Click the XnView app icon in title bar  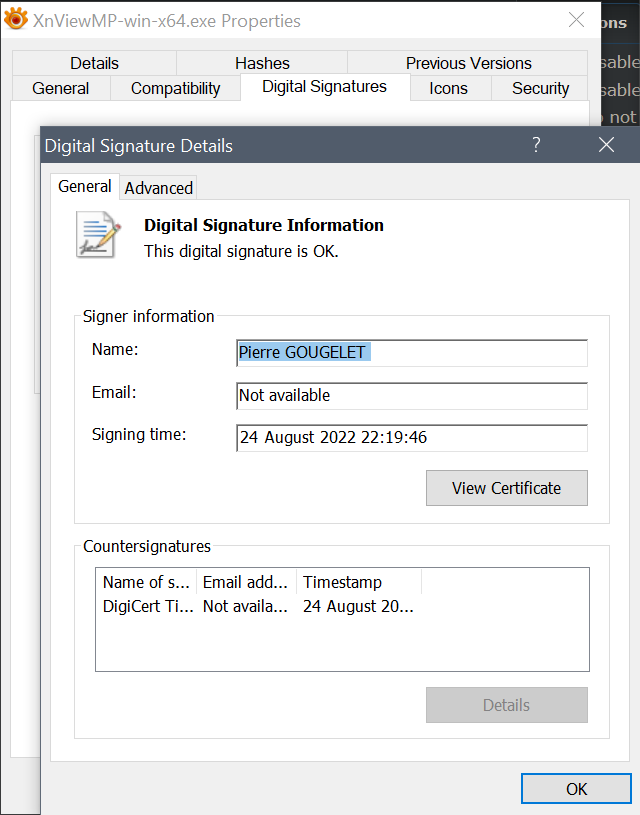pos(16,20)
